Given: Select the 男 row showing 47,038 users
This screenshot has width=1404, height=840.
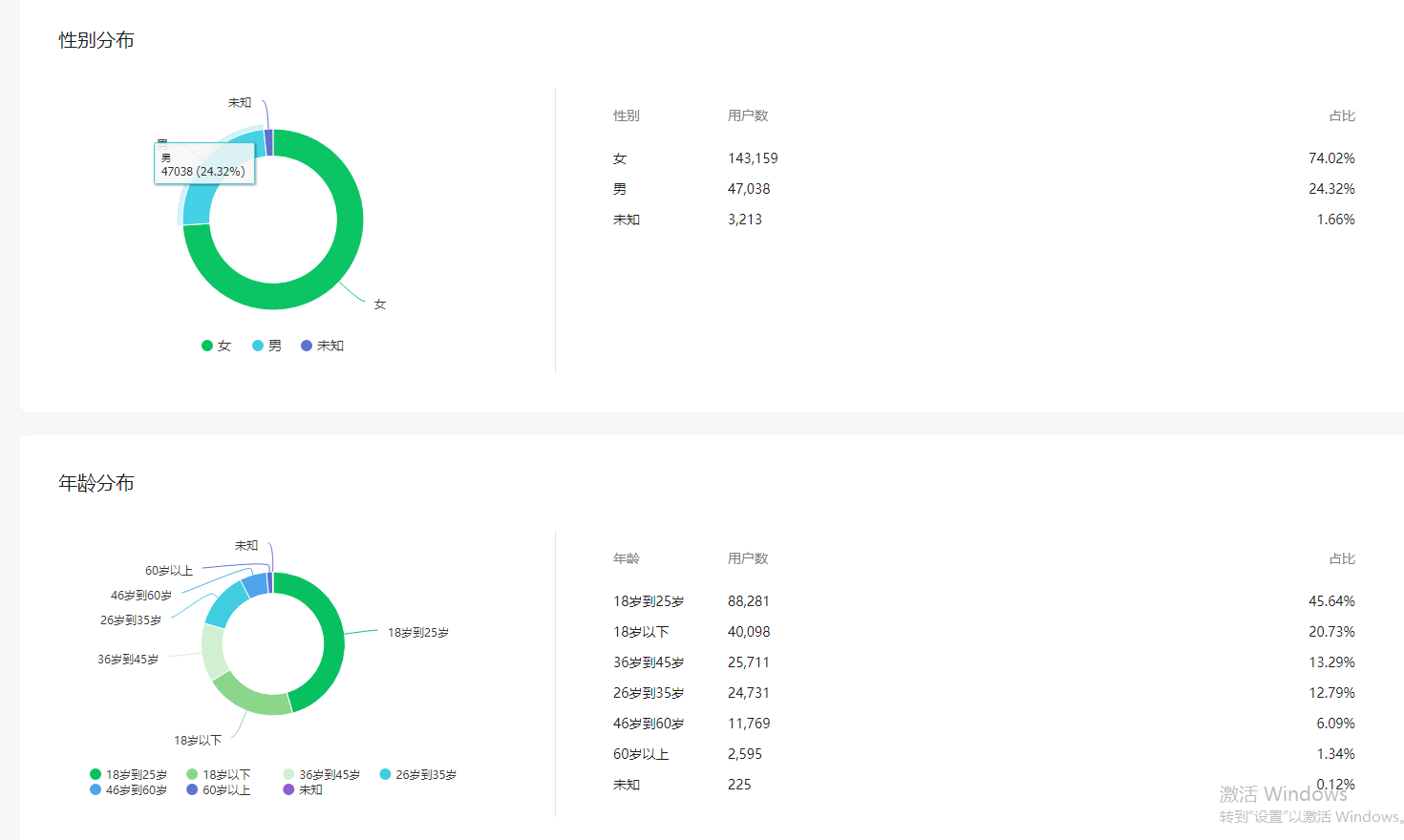Looking at the screenshot, I should (984, 189).
